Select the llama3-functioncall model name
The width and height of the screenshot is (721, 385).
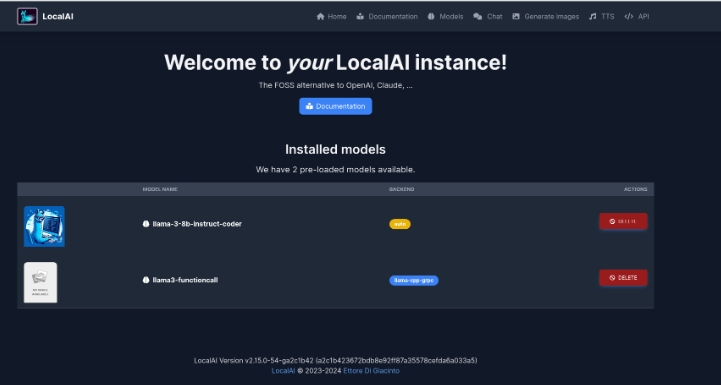(x=185, y=280)
